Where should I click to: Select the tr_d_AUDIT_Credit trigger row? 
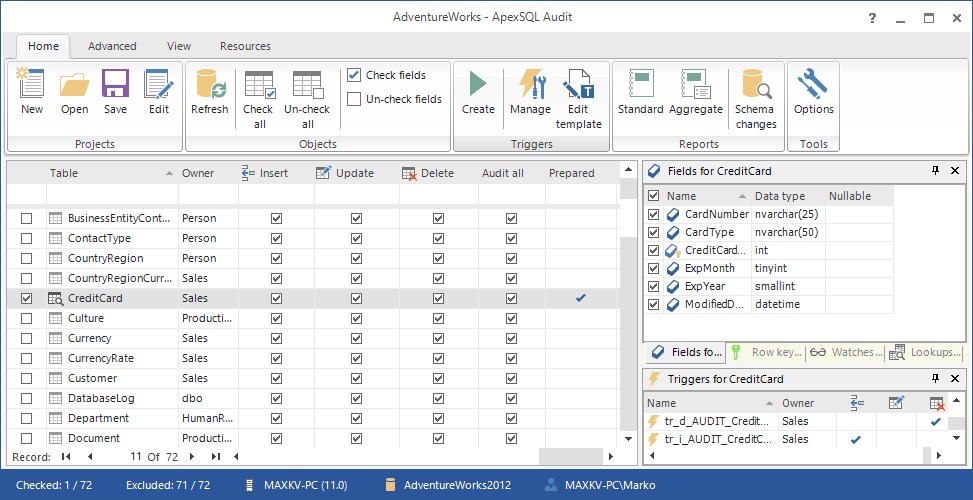click(x=797, y=421)
